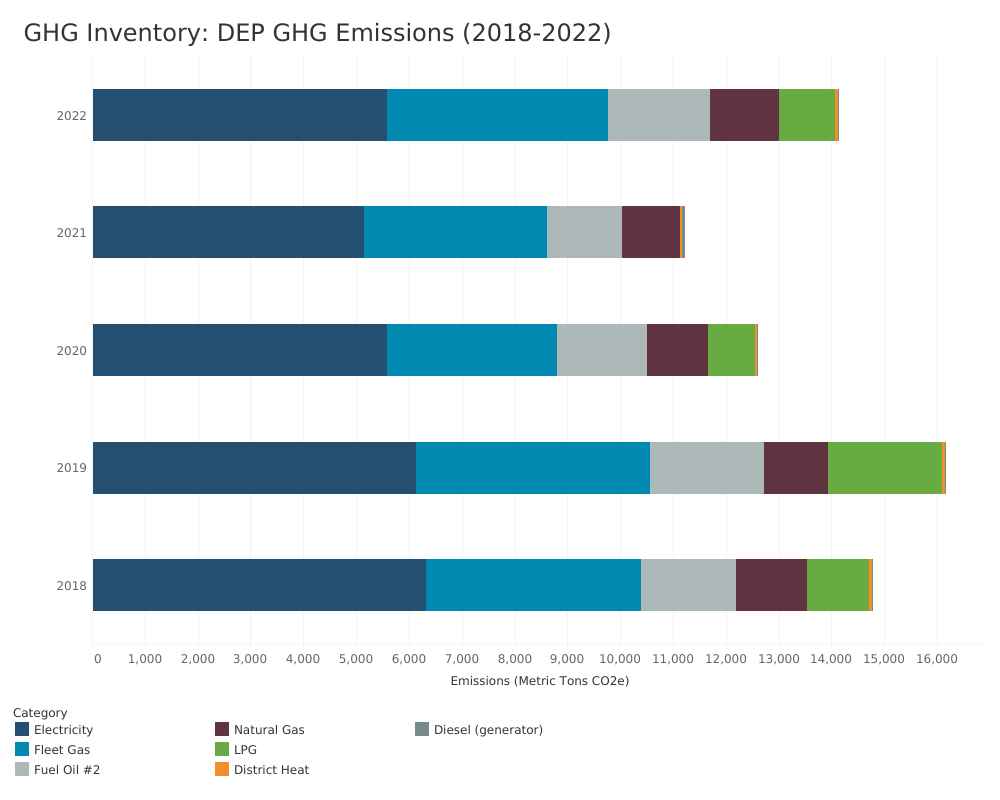This screenshot has width=1000, height=800.
Task: Click the Electricity legend color swatch
Action: tap(22, 729)
